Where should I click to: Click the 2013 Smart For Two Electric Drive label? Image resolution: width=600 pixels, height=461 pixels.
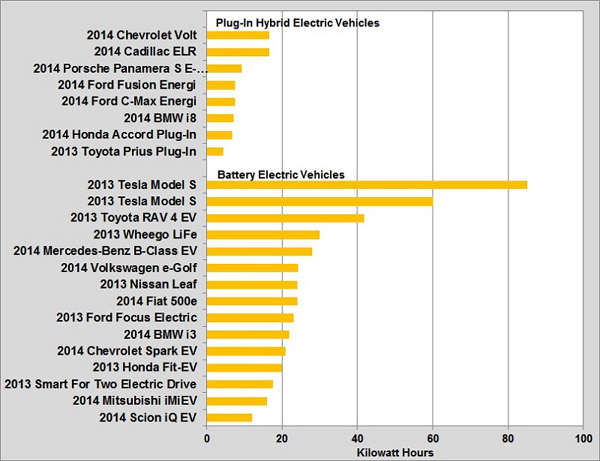coord(101,384)
